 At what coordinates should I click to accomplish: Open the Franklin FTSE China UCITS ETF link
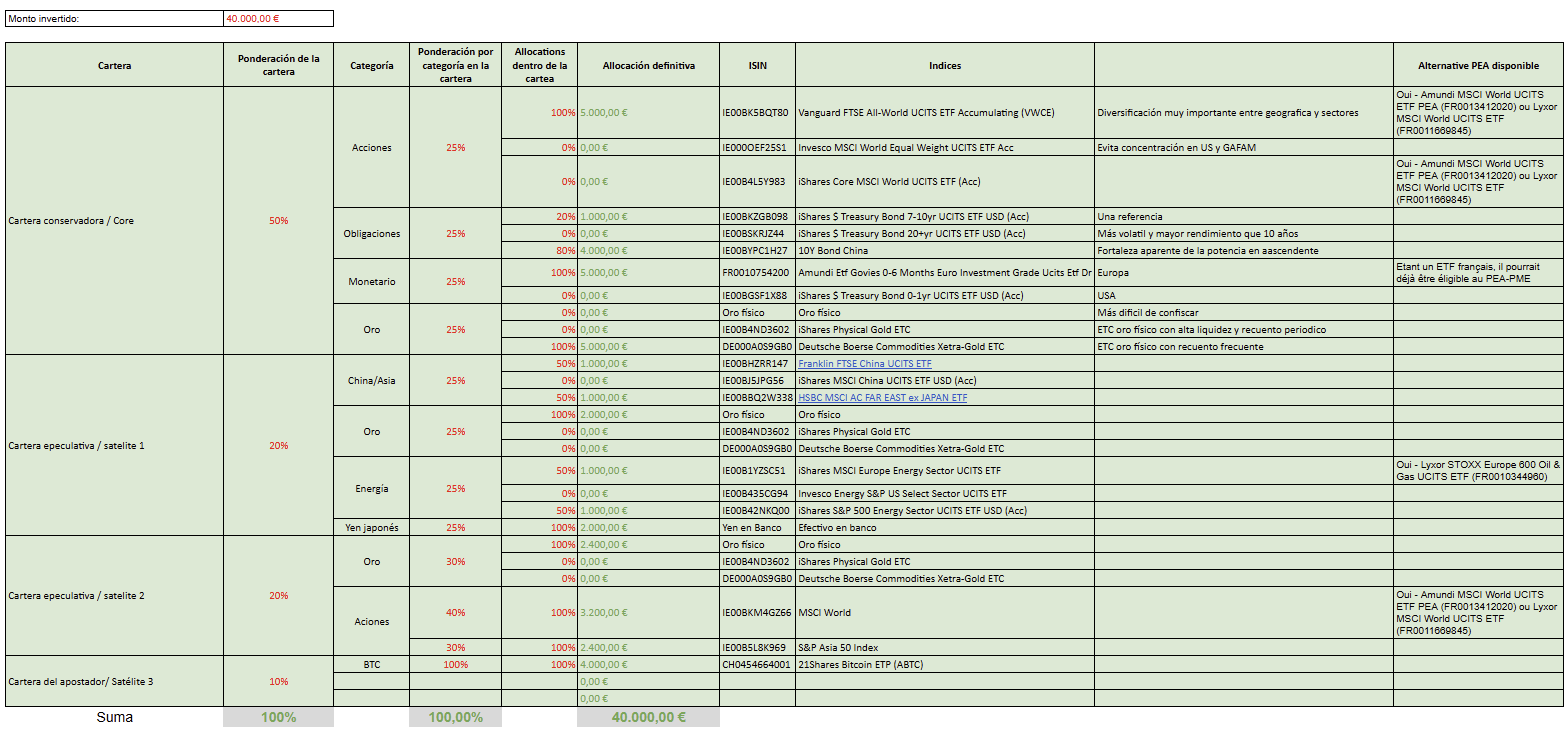(864, 364)
